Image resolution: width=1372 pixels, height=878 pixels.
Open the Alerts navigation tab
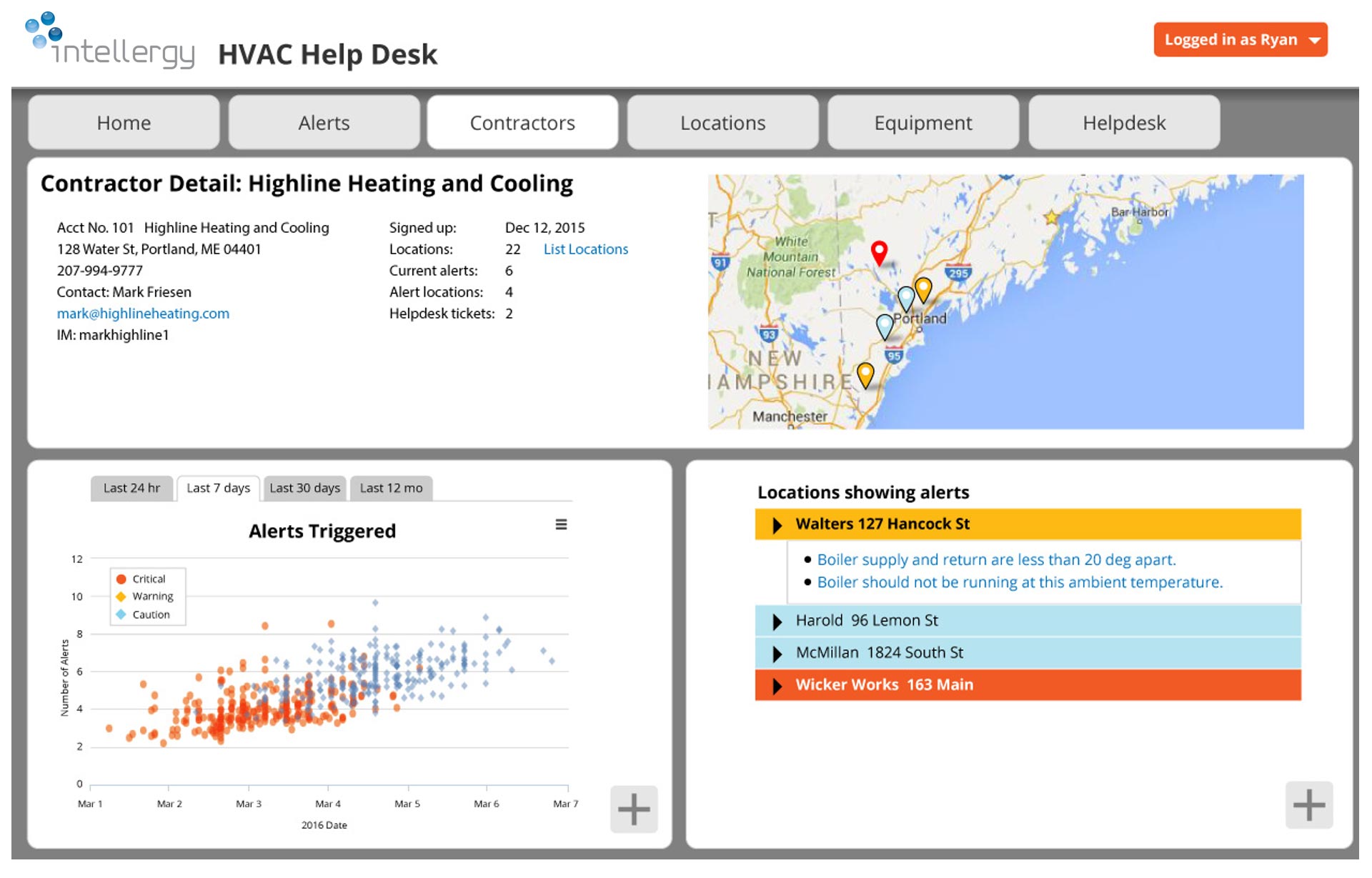(x=324, y=121)
